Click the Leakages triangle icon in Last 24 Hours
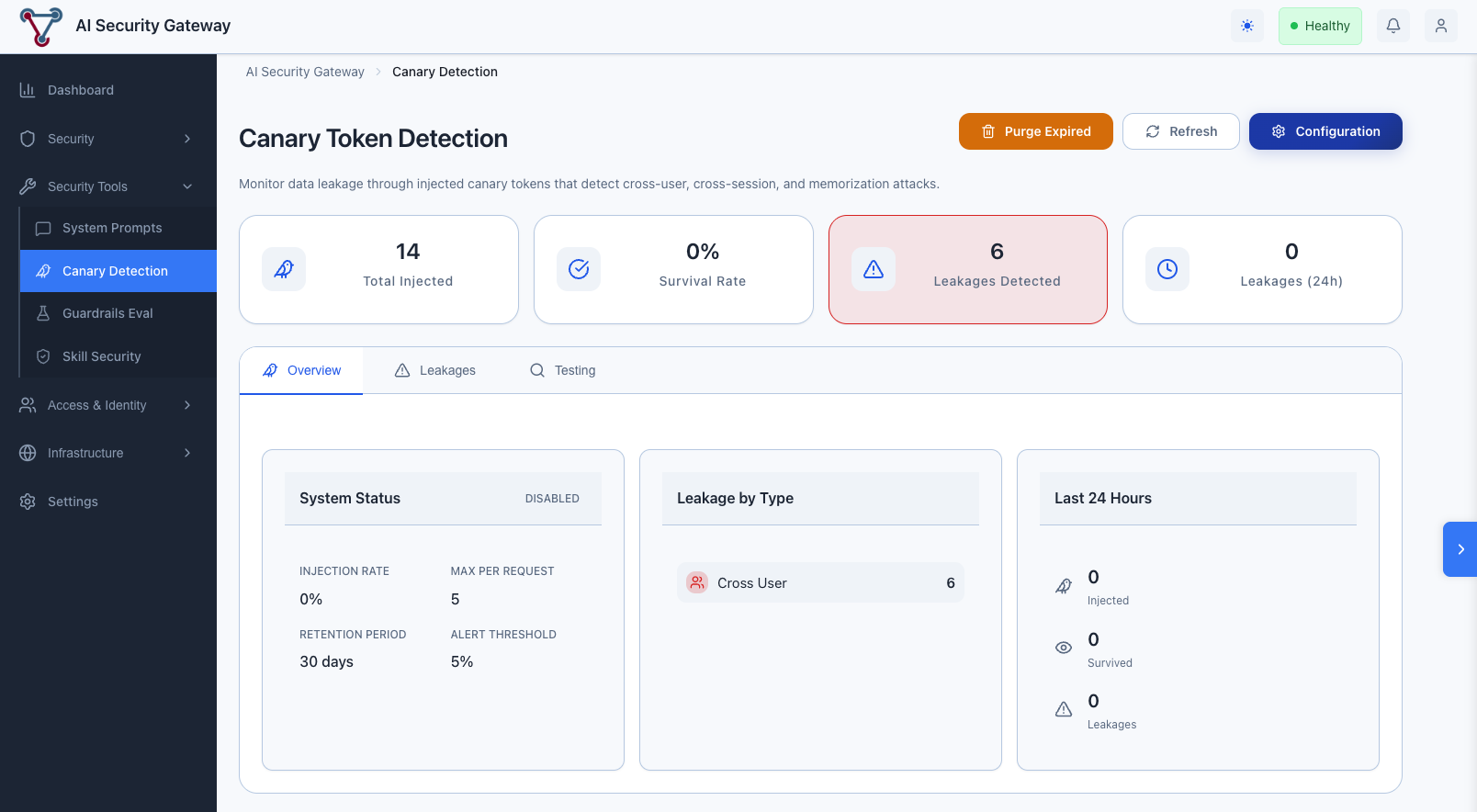The image size is (1477, 812). click(1064, 709)
